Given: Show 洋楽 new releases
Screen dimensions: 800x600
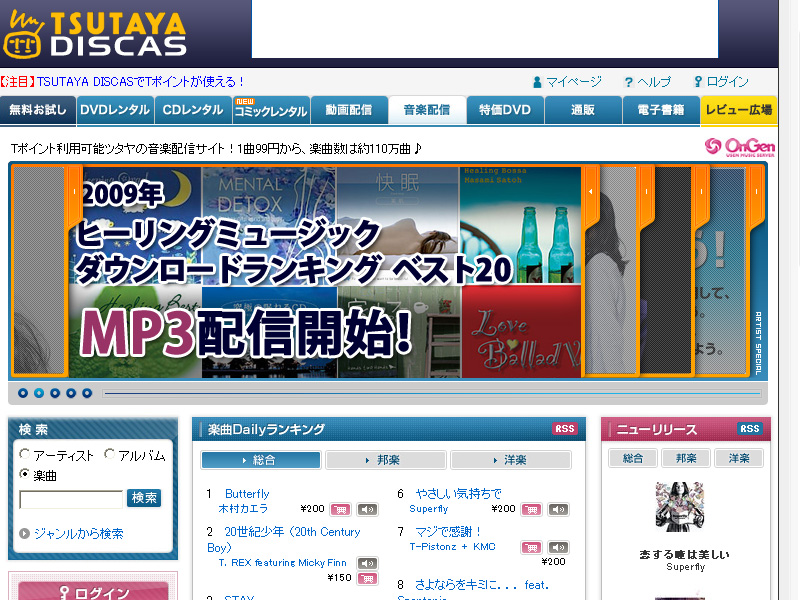Looking at the screenshot, I should (739, 458).
